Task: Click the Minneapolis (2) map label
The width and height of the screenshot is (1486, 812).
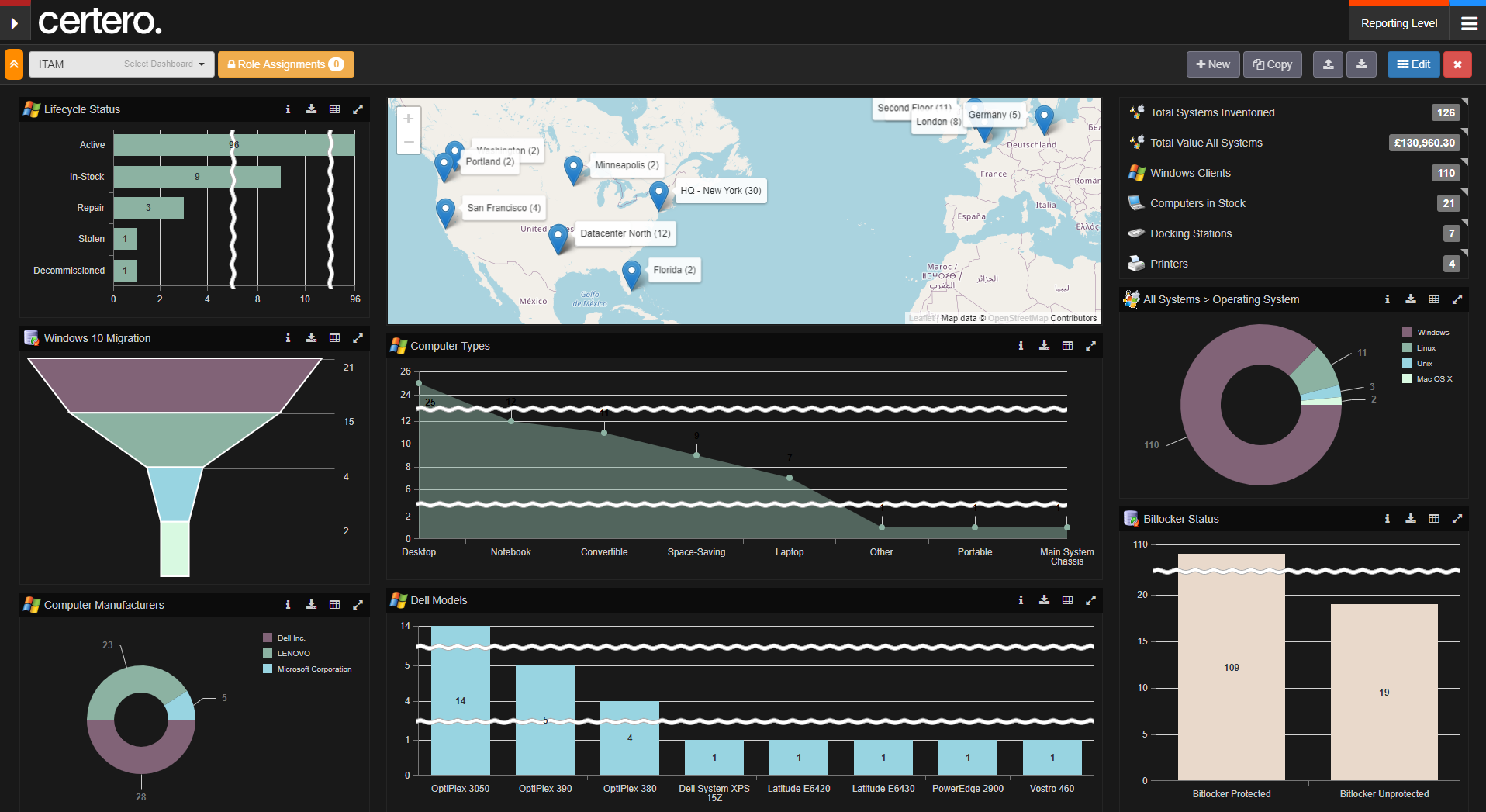Action: pyautogui.click(x=627, y=165)
